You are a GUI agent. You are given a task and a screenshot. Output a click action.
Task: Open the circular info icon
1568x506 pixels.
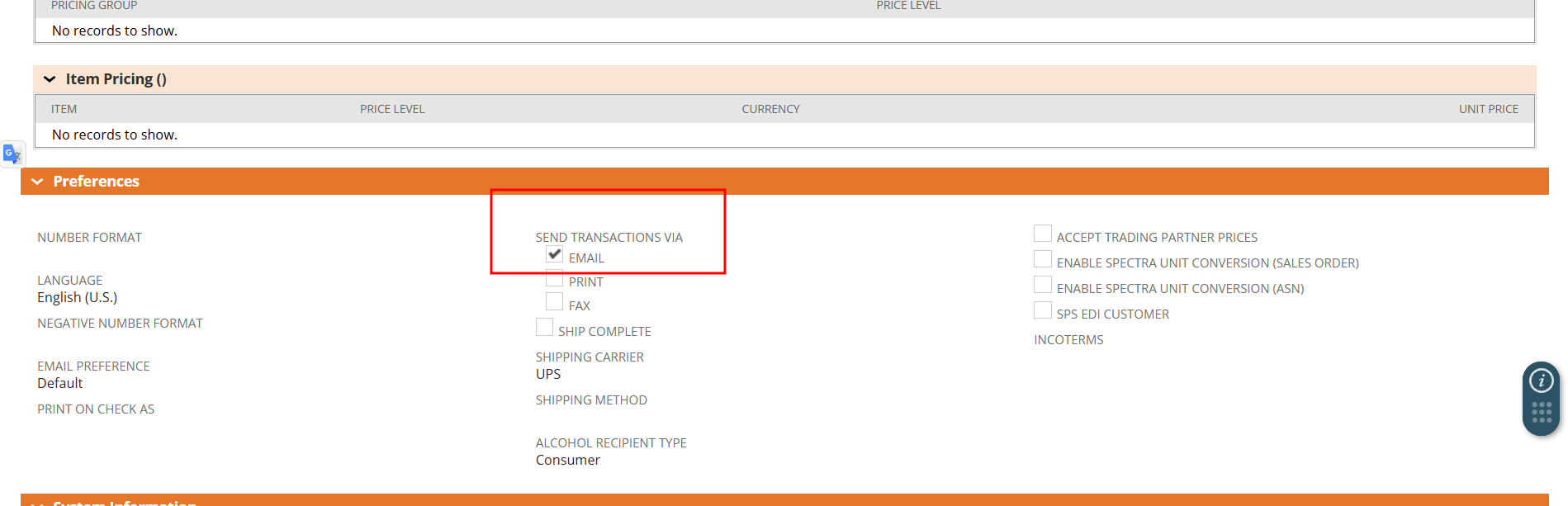(1541, 381)
